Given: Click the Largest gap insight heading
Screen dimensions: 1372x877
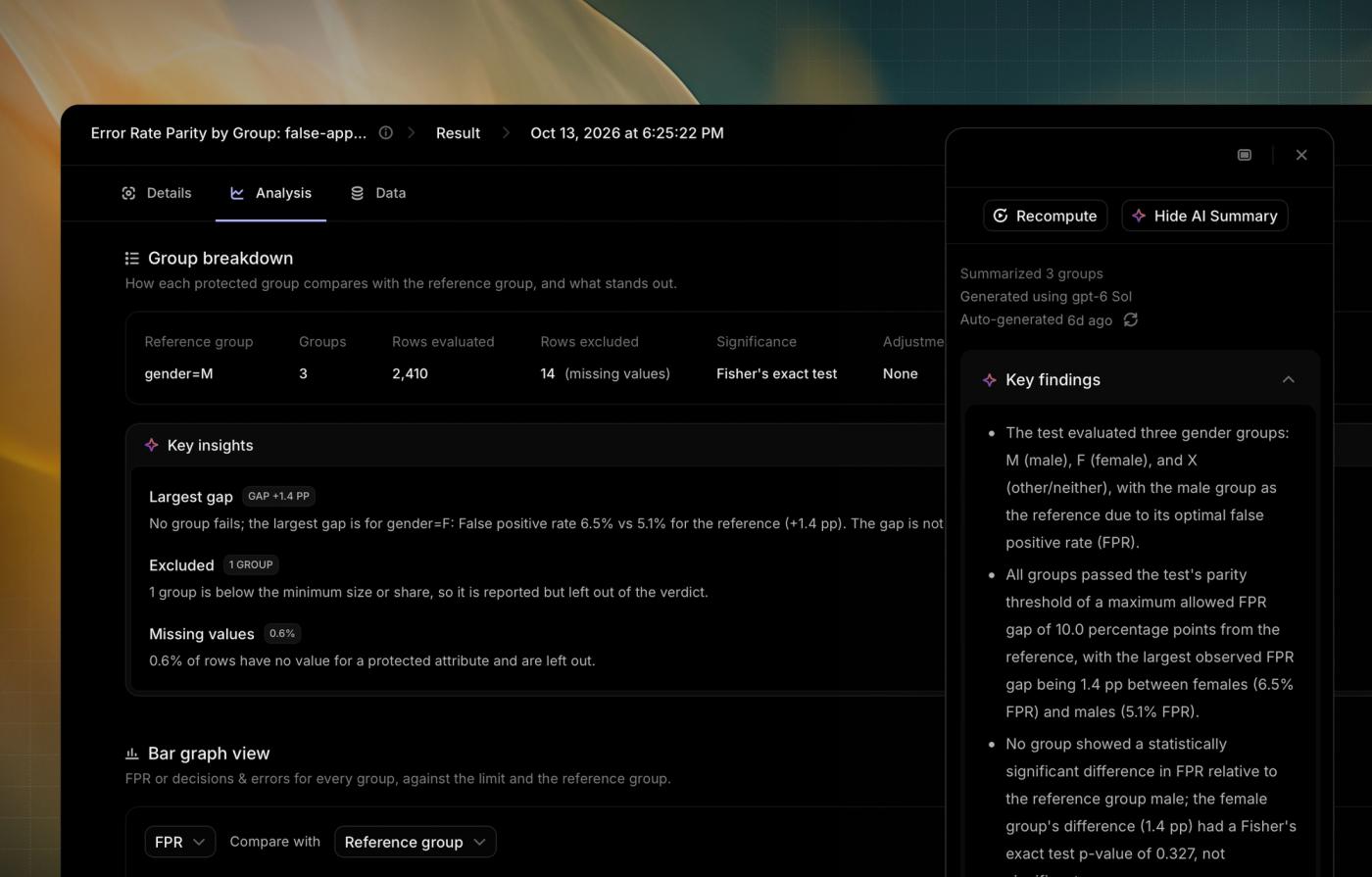Looking at the screenshot, I should click(191, 497).
